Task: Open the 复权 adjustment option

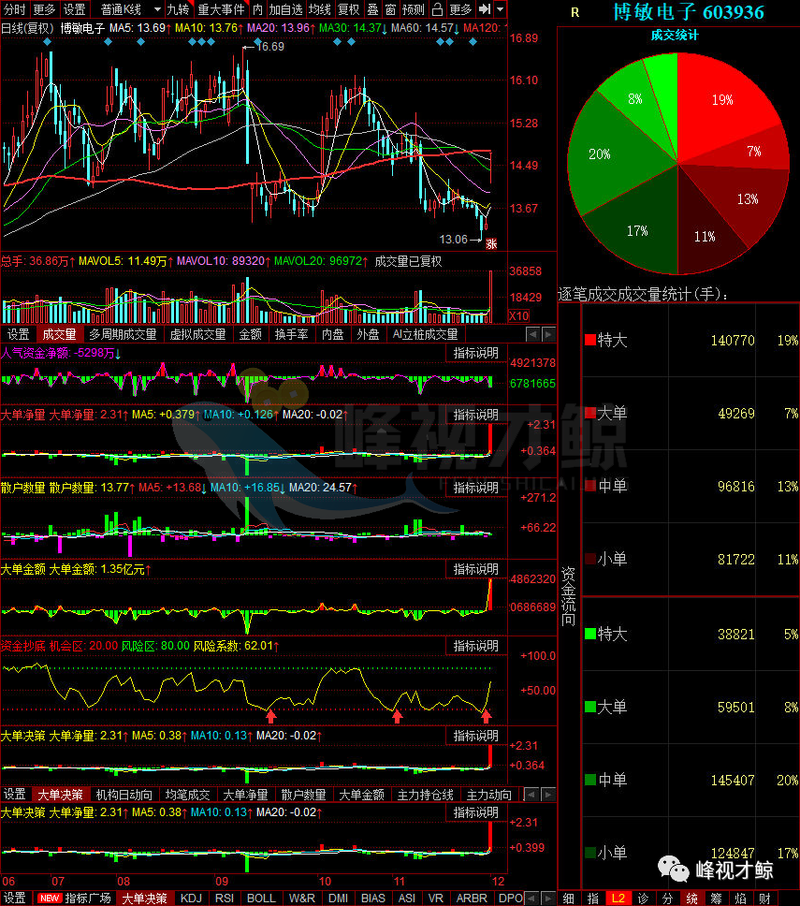Action: coord(348,9)
